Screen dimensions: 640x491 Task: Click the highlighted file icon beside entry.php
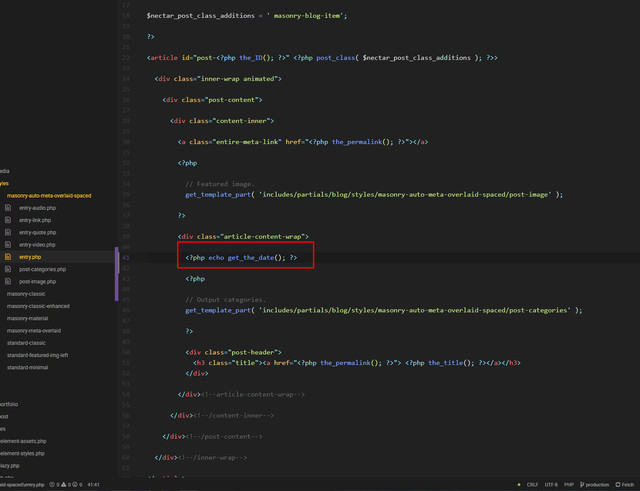[x=8, y=257]
